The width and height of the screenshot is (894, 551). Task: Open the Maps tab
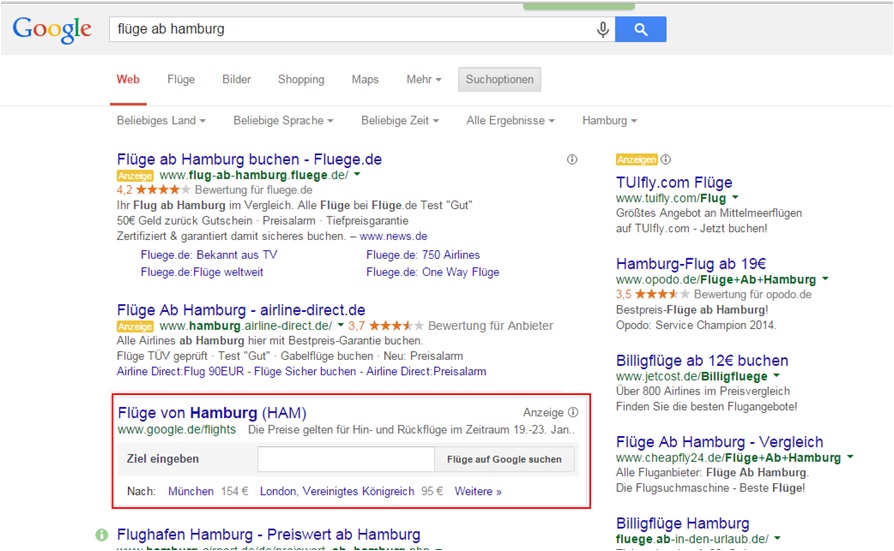tap(365, 79)
